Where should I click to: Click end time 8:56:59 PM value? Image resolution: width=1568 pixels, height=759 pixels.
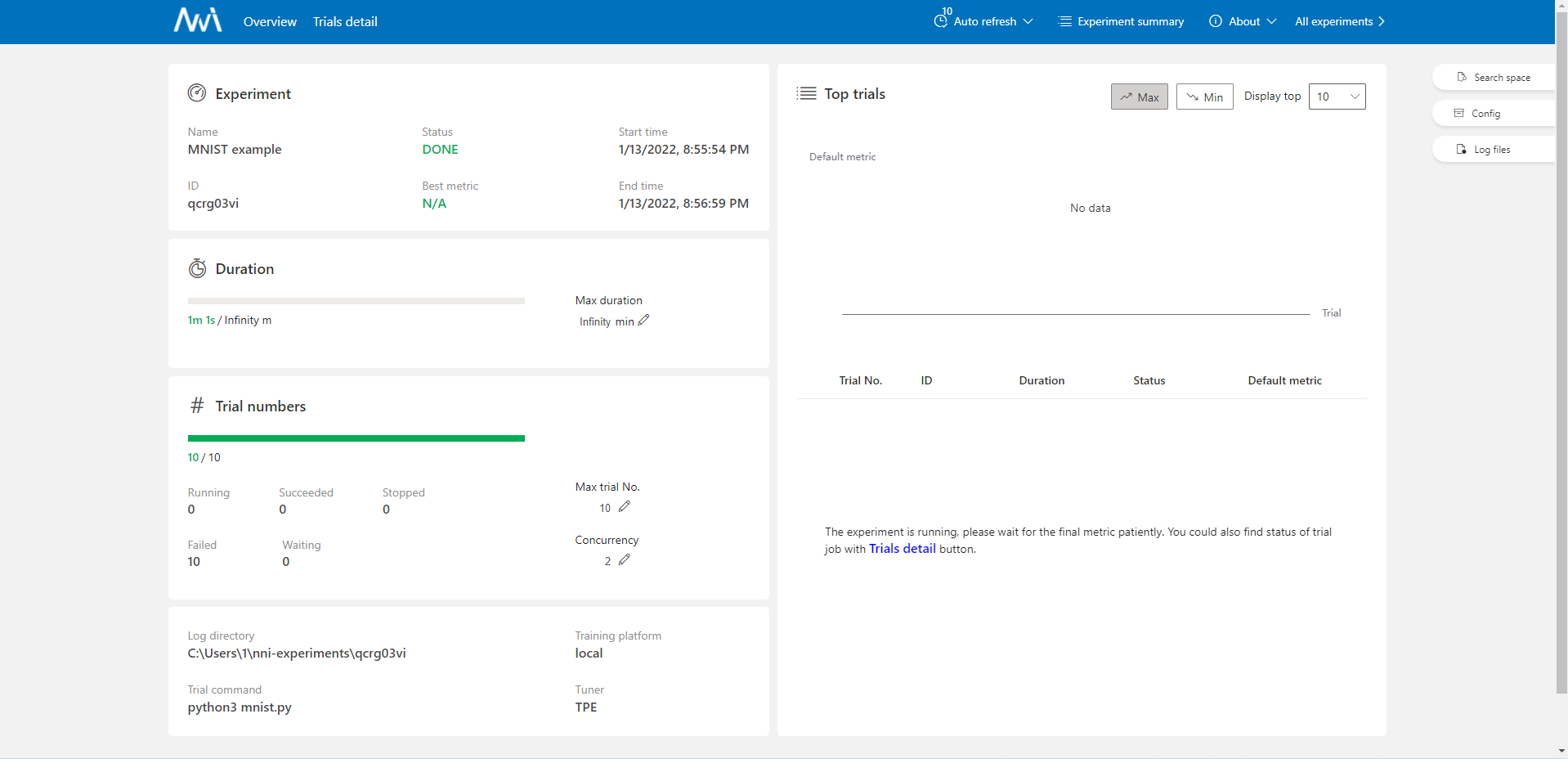(x=683, y=204)
